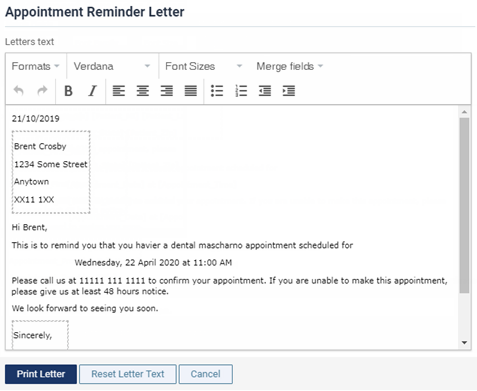Image resolution: width=477 pixels, height=391 pixels.
Task: Open the Merge fields menu
Action: 290,66
